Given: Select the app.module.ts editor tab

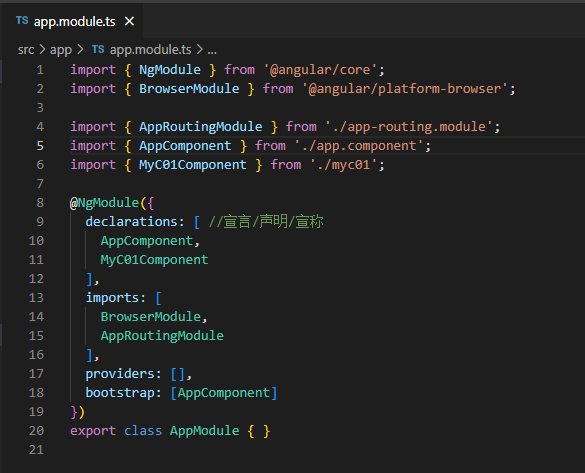Looking at the screenshot, I should tap(73, 21).
